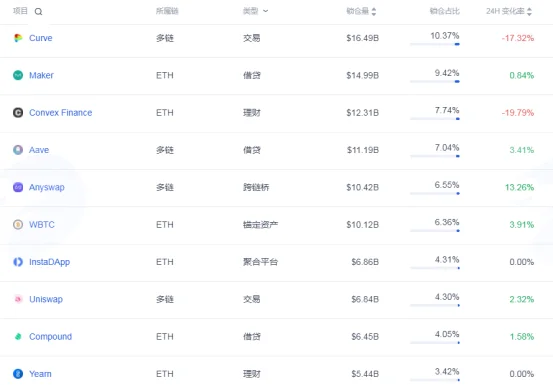Click the Compound green logo icon
This screenshot has width=553, height=385.
18,337
